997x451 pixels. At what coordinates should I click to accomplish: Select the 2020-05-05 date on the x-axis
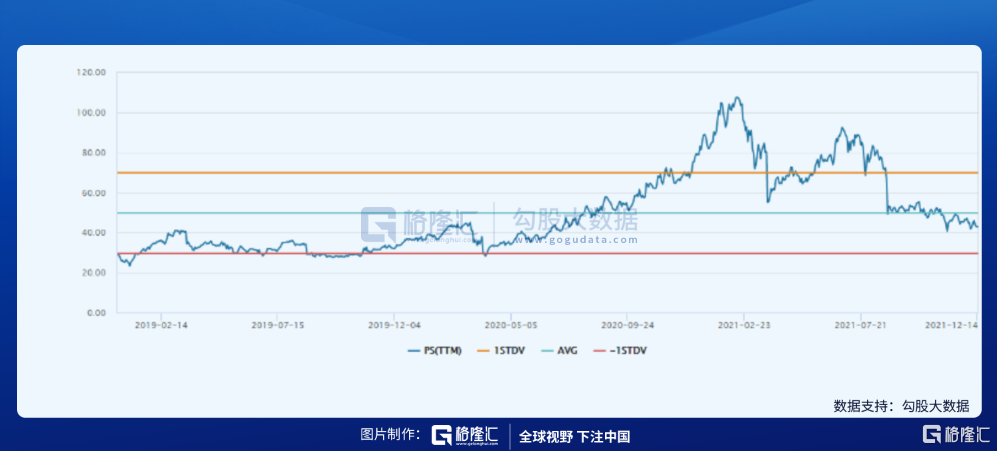[x=511, y=325]
